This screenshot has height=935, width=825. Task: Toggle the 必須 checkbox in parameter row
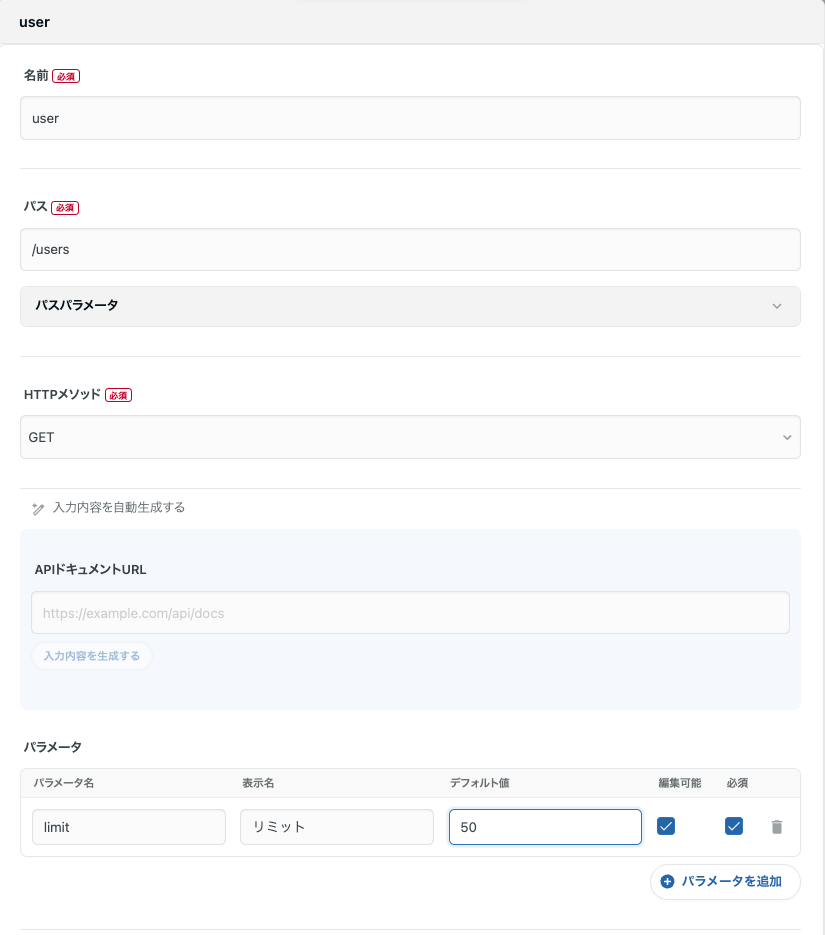coord(734,826)
